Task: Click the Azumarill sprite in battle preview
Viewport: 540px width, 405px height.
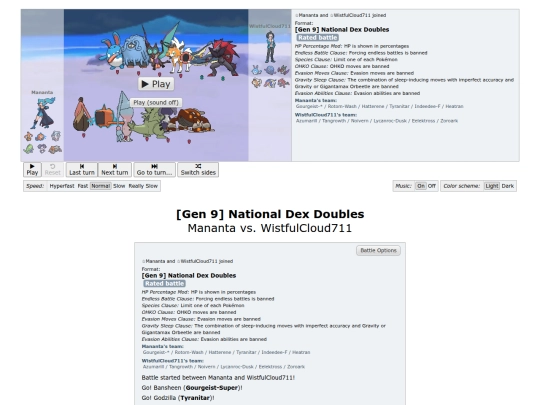Action: click(114, 51)
